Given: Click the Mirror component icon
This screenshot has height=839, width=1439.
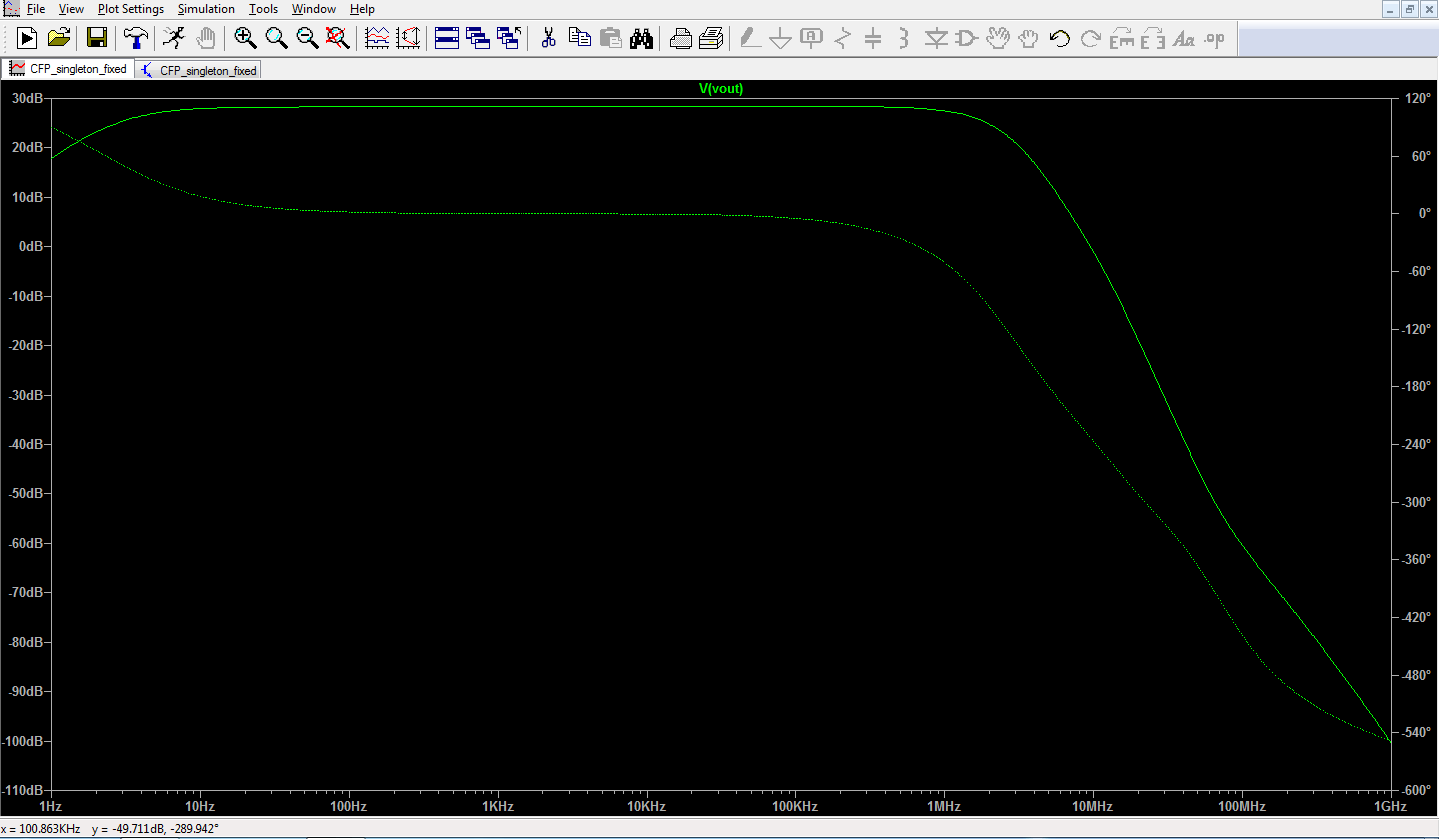Looking at the screenshot, I should [1153, 39].
